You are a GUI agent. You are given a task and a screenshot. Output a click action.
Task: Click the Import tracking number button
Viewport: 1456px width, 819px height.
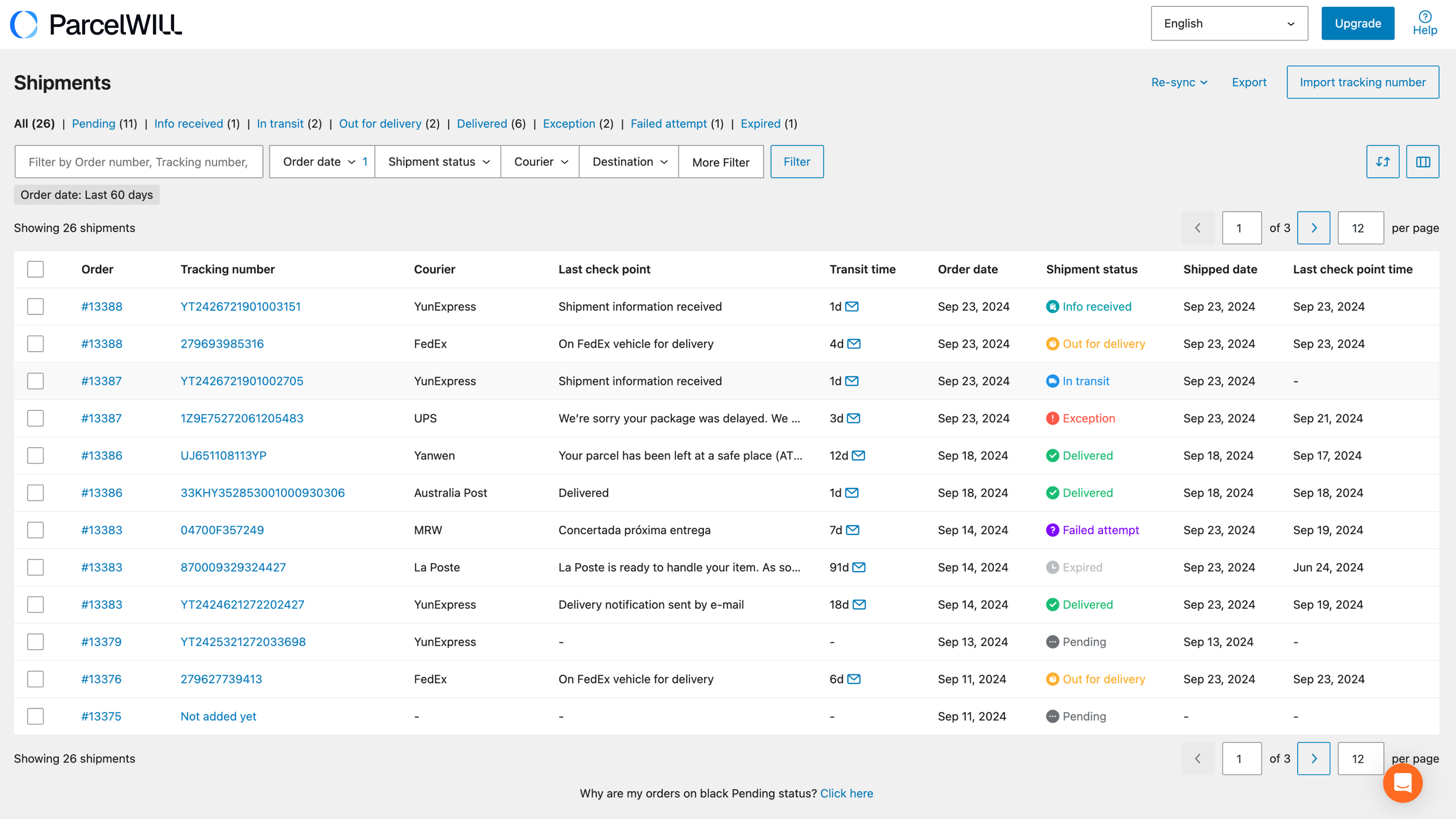[1362, 83]
